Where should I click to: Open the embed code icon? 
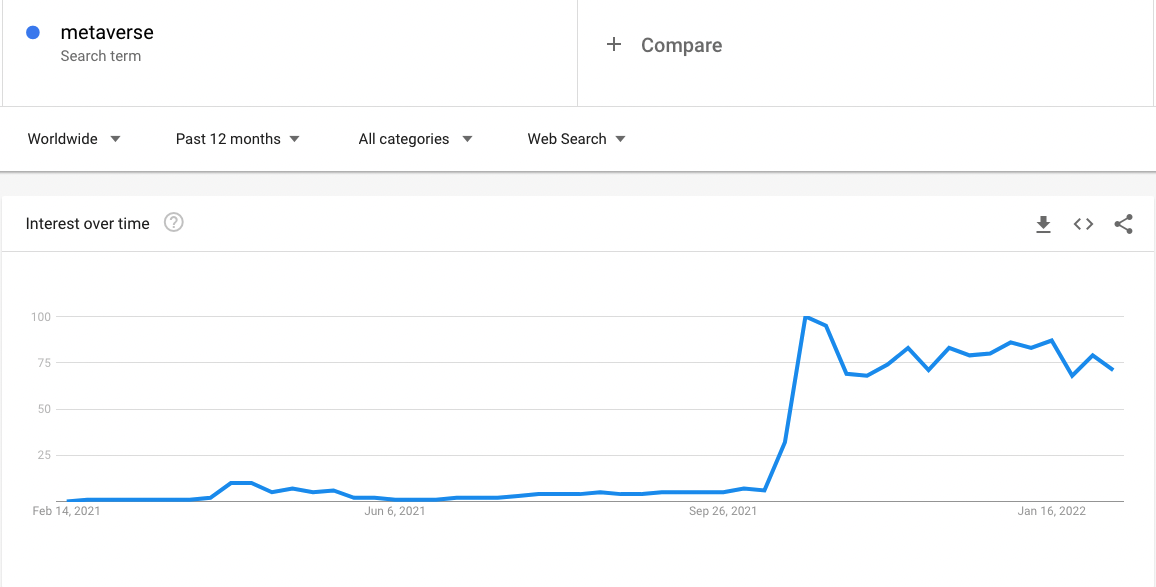tap(1083, 224)
